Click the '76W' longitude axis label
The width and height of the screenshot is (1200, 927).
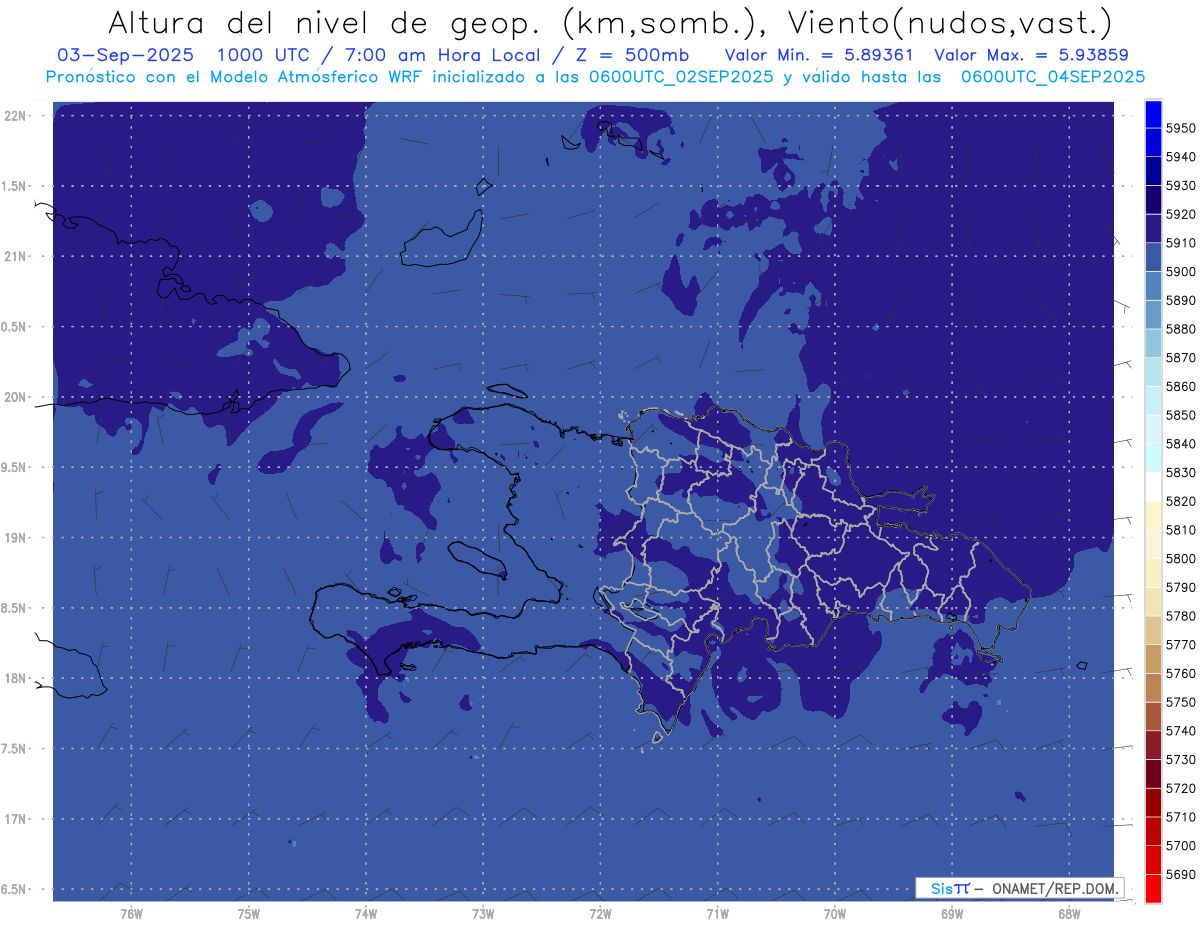tap(131, 913)
